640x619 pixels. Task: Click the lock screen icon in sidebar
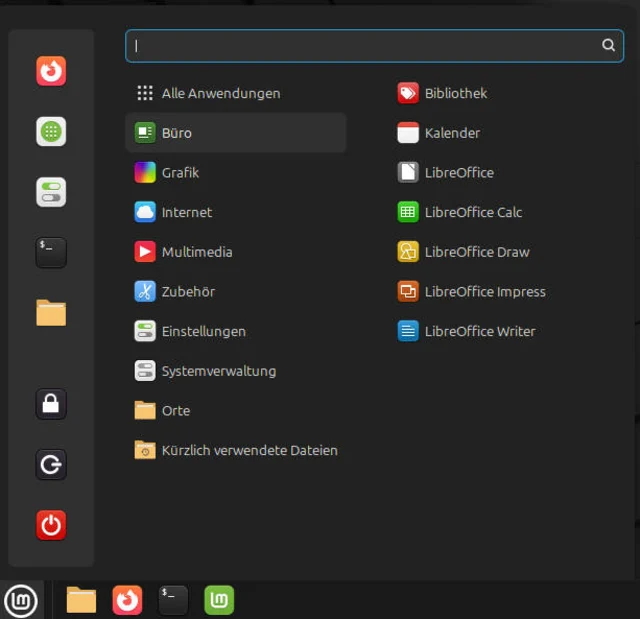pyautogui.click(x=51, y=404)
